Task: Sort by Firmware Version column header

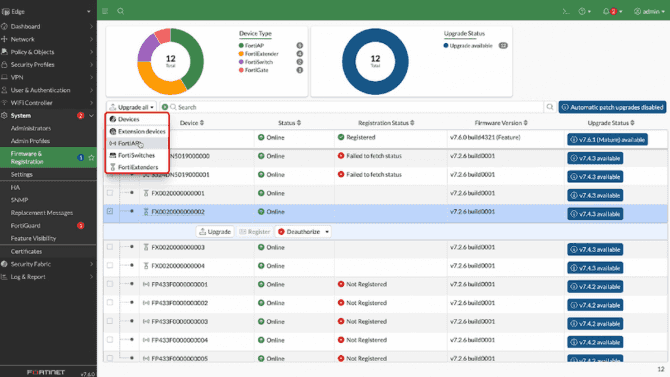Action: click(501, 123)
